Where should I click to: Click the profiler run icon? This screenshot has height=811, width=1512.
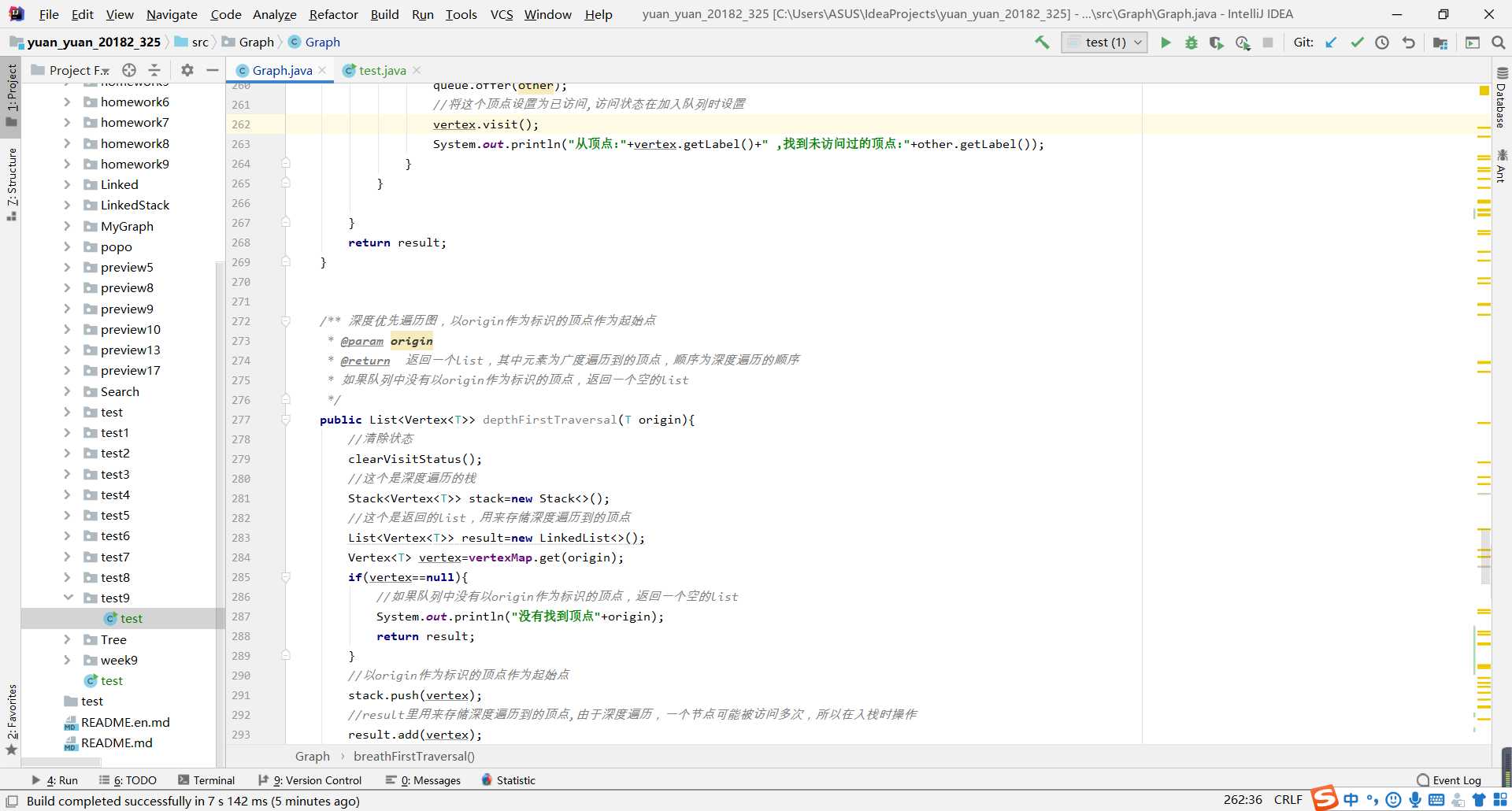coord(1243,43)
